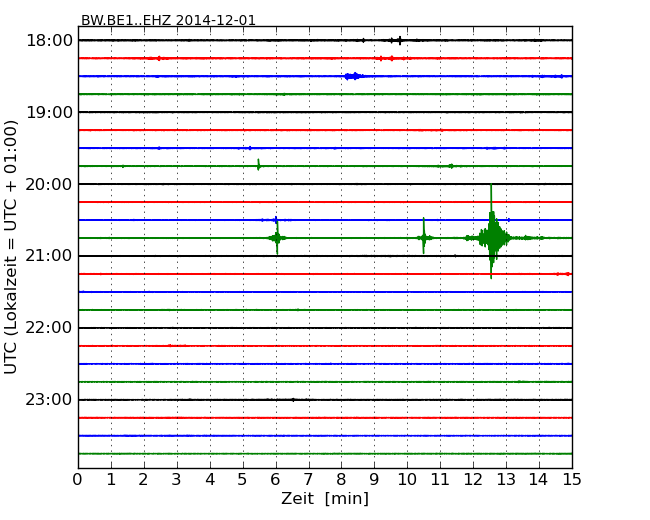Select the 20:00 time label
The height and width of the screenshot is (520, 650).
click(x=49, y=184)
